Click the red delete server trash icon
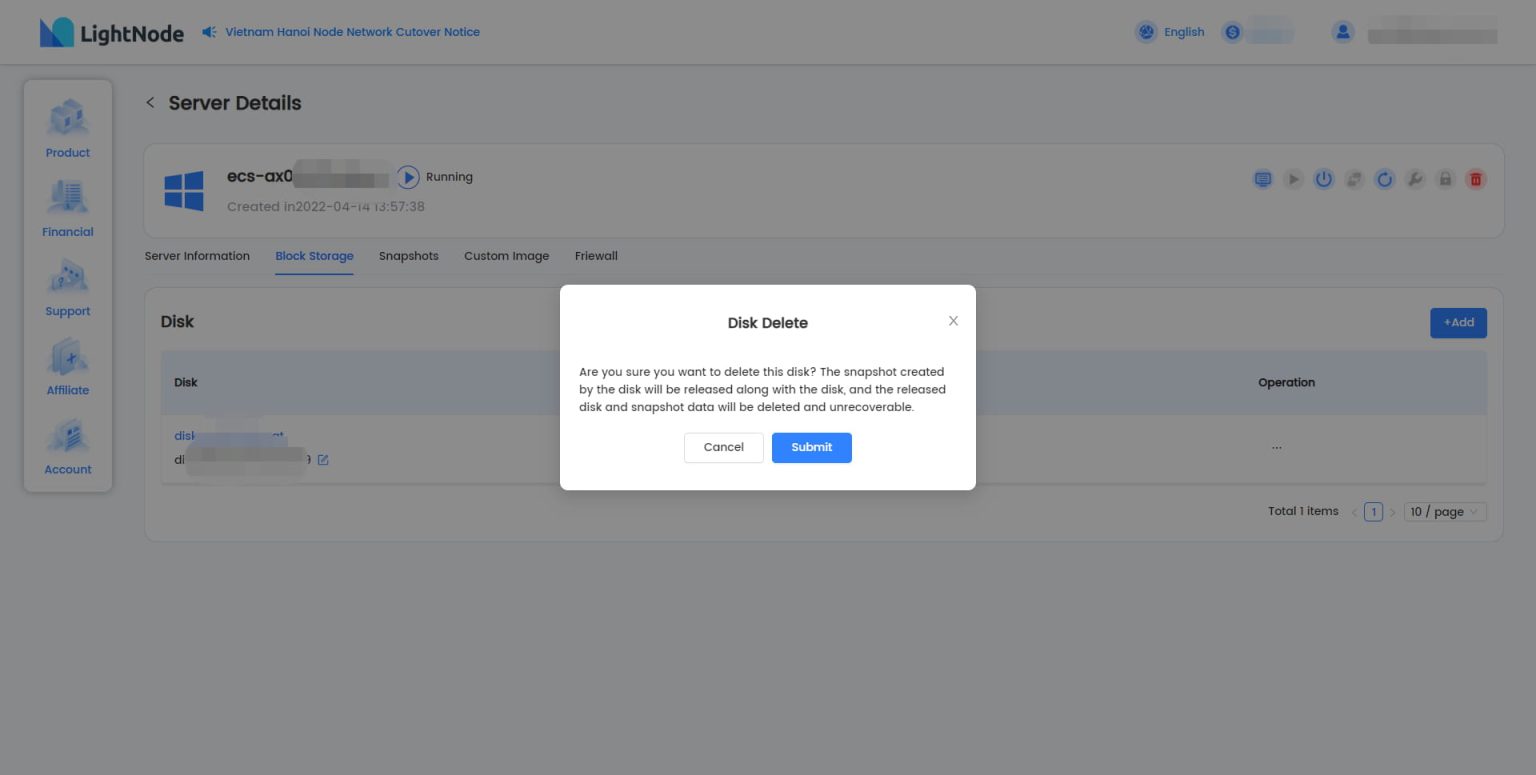The height and width of the screenshot is (775, 1536). 1475,179
